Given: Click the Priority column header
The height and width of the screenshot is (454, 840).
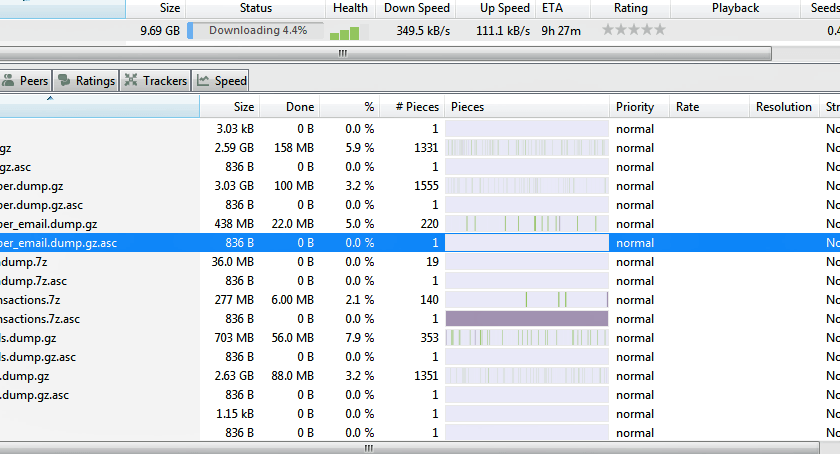Looking at the screenshot, I should 635,107.
